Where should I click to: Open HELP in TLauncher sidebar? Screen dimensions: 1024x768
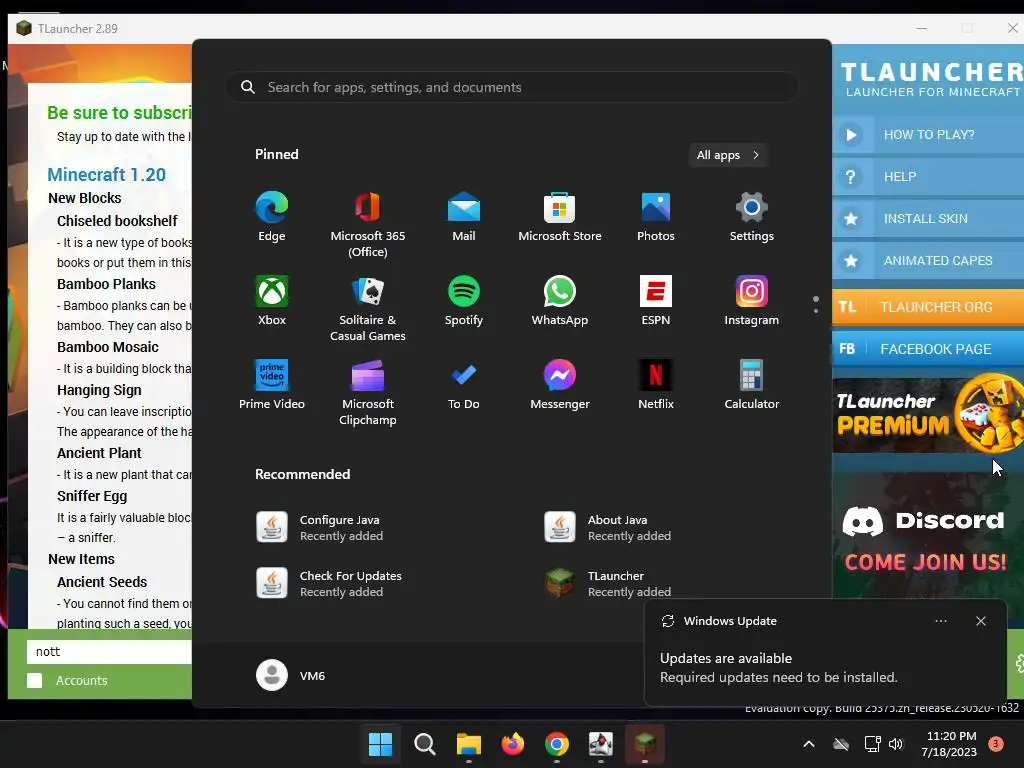pyautogui.click(x=927, y=176)
